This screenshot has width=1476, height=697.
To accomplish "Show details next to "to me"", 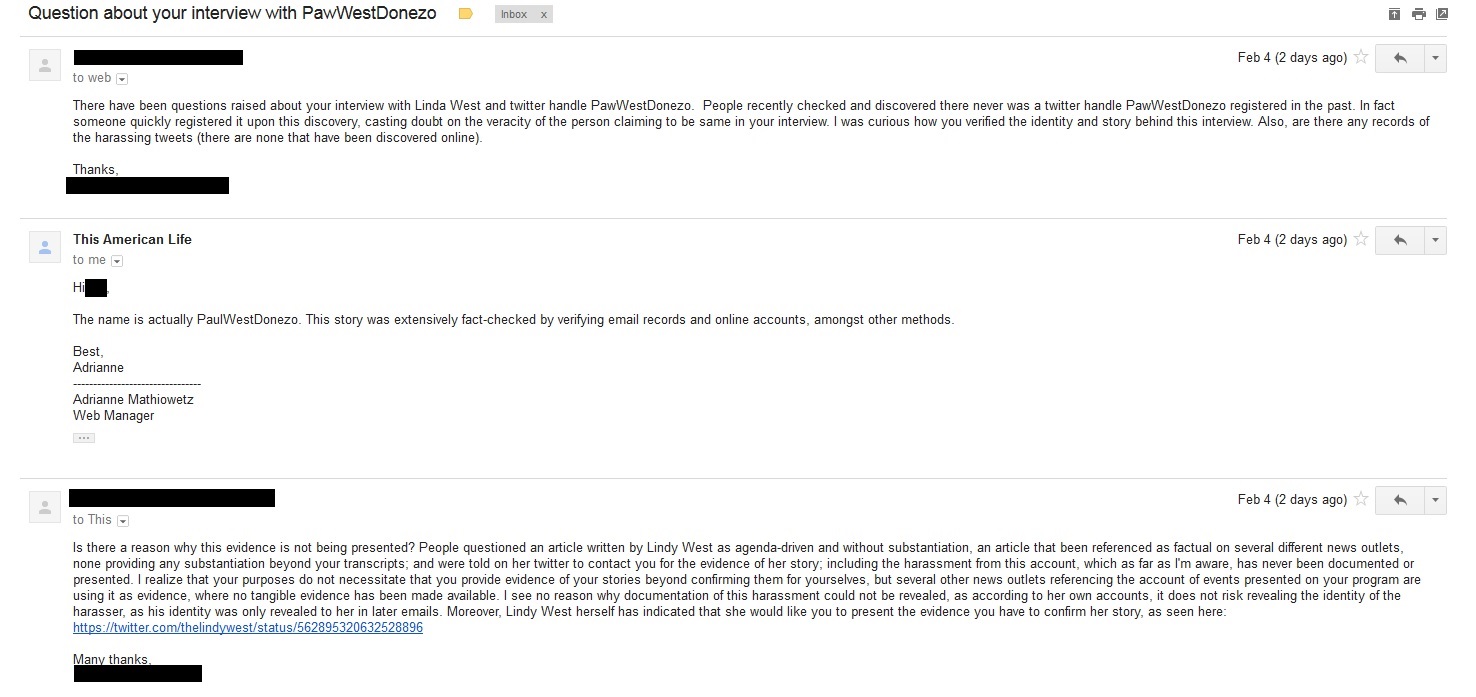I will pos(117,261).
